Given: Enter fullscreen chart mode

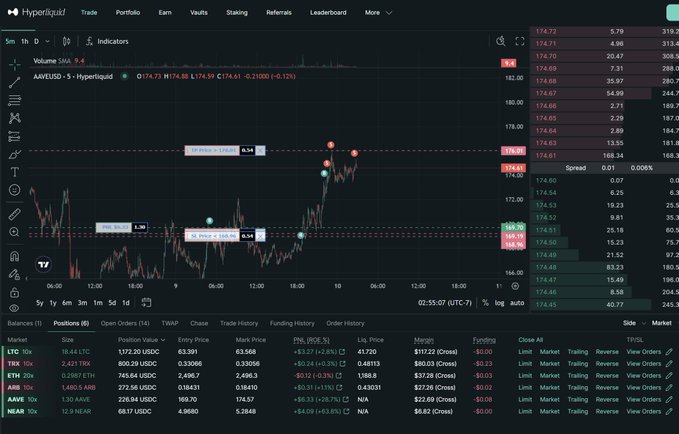Looking at the screenshot, I should click(520, 41).
